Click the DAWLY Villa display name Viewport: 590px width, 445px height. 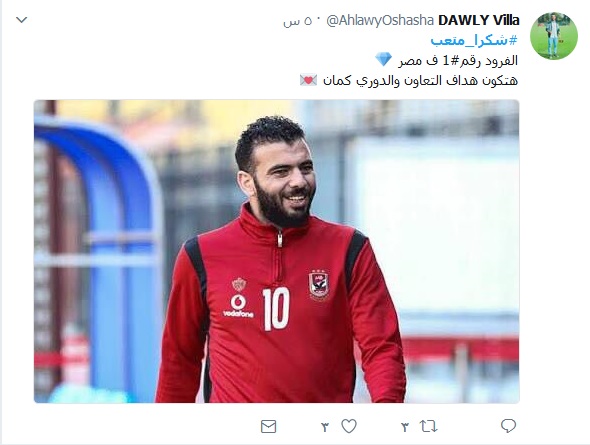479,20
